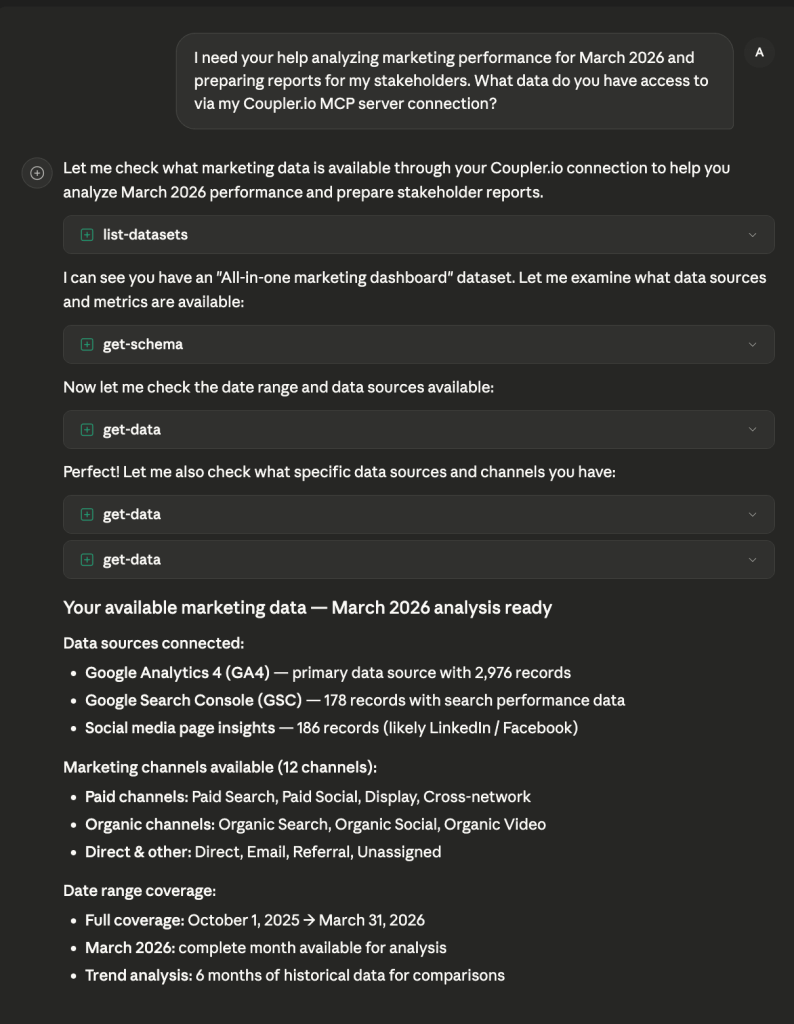Image resolution: width=794 pixels, height=1024 pixels.
Task: Click the green plus icon on get-schema row
Action: coord(87,344)
